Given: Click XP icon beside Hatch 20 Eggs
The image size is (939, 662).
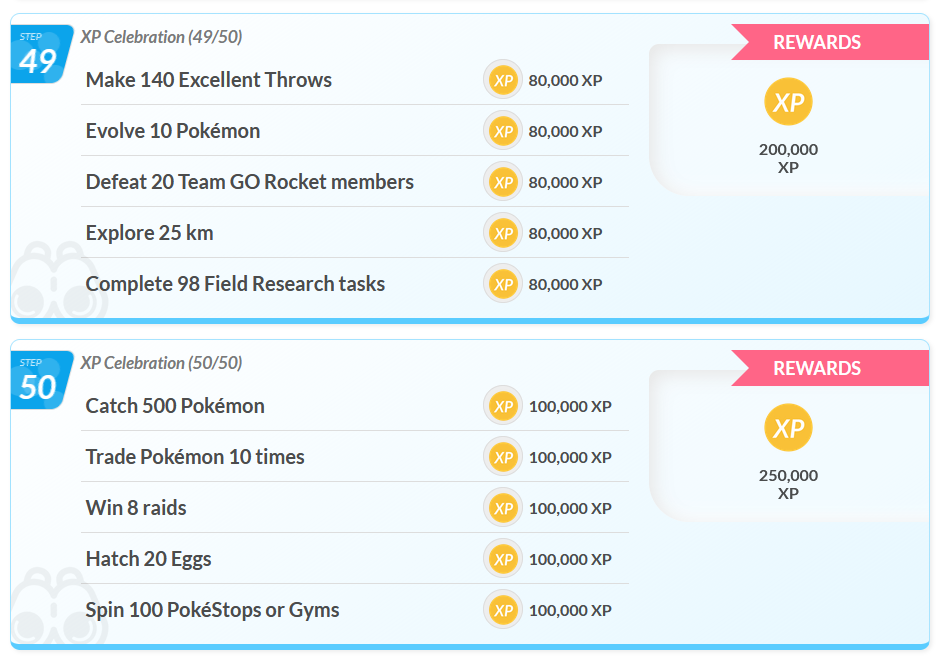Looking at the screenshot, I should pos(503,559).
